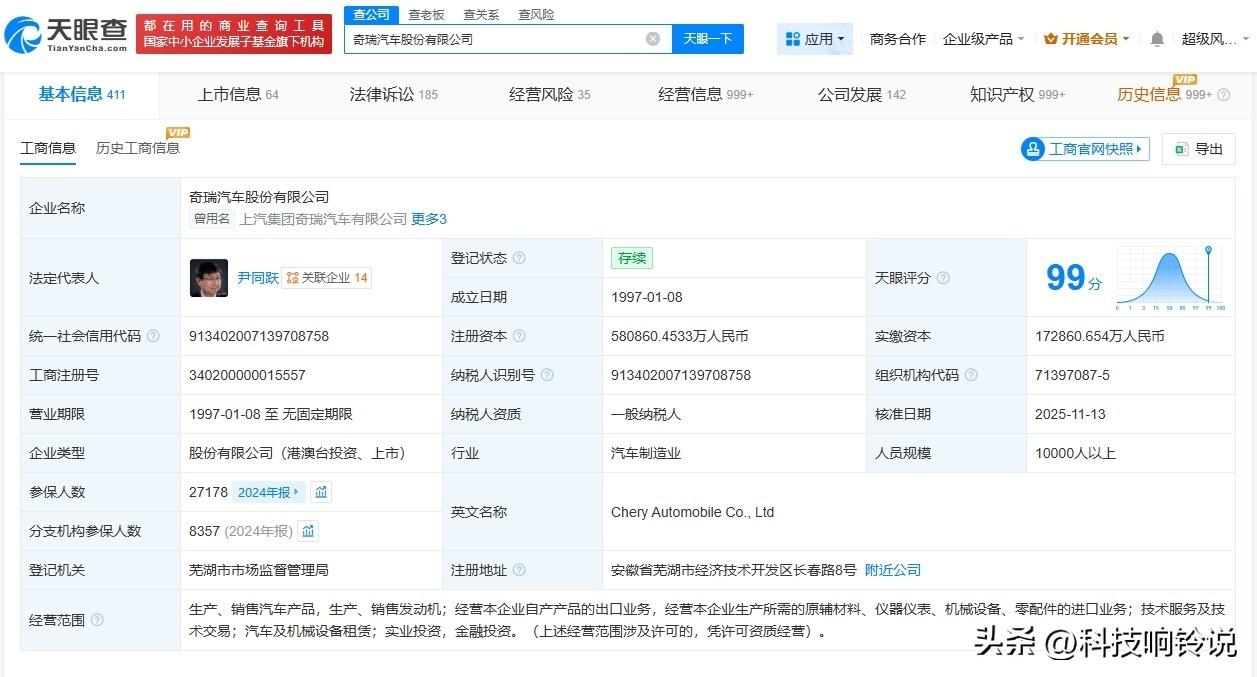Viewport: 1257px width, 677px height.
Task: Select the 查关系 search tab
Action: (481, 15)
